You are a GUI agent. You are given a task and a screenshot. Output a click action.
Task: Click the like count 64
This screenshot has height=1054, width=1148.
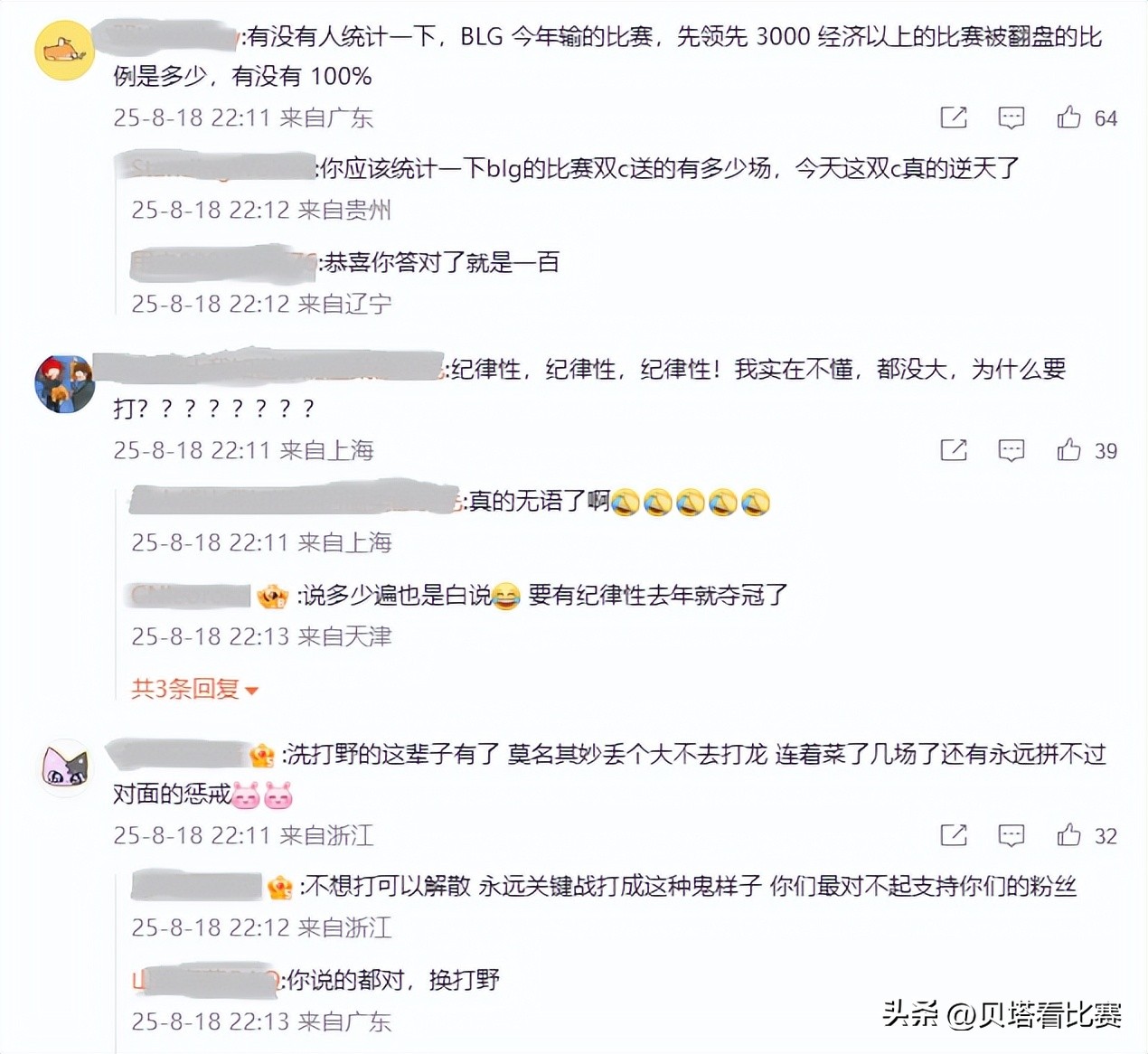point(1106,118)
